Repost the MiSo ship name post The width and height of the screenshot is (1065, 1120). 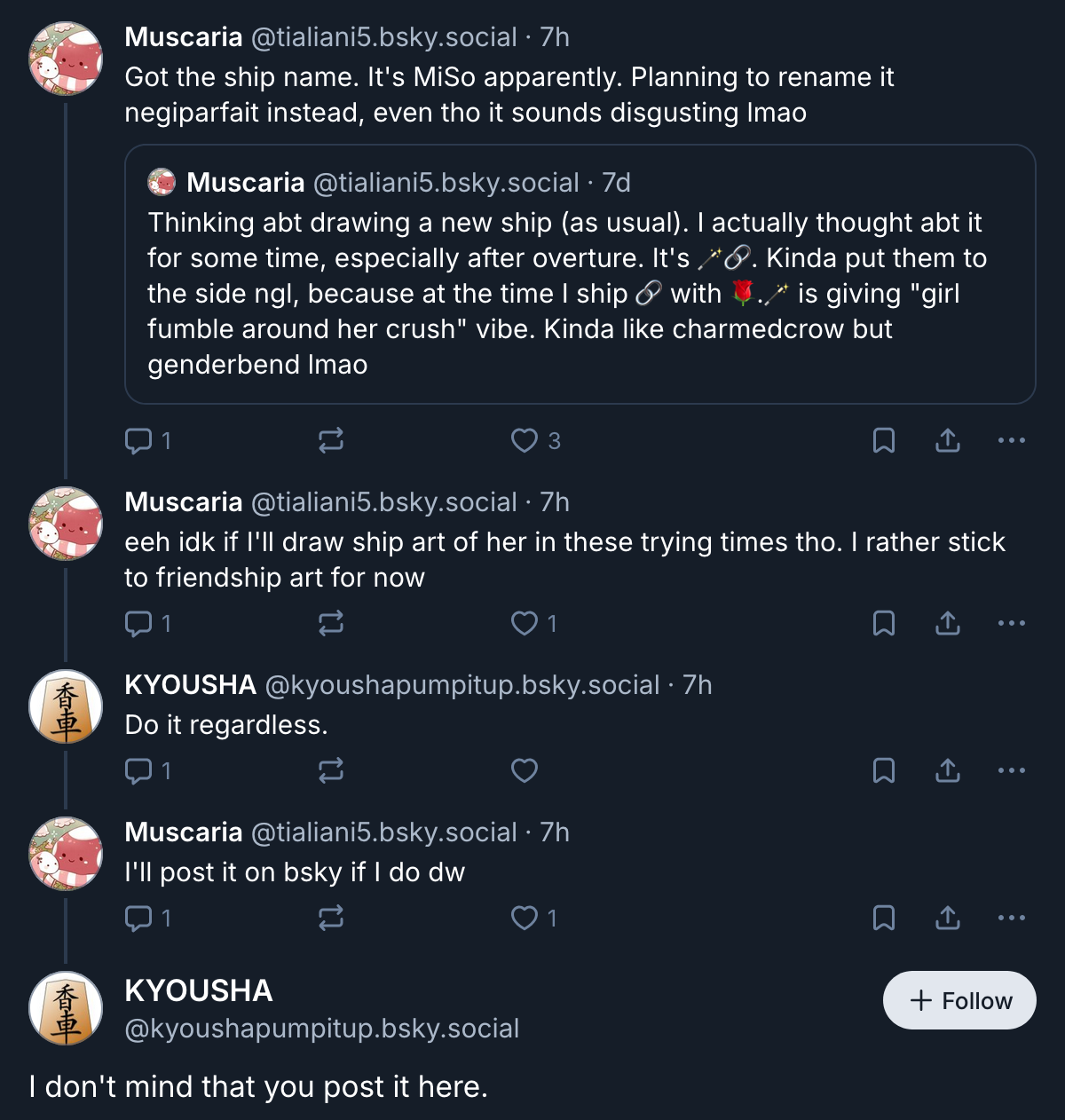(x=331, y=440)
